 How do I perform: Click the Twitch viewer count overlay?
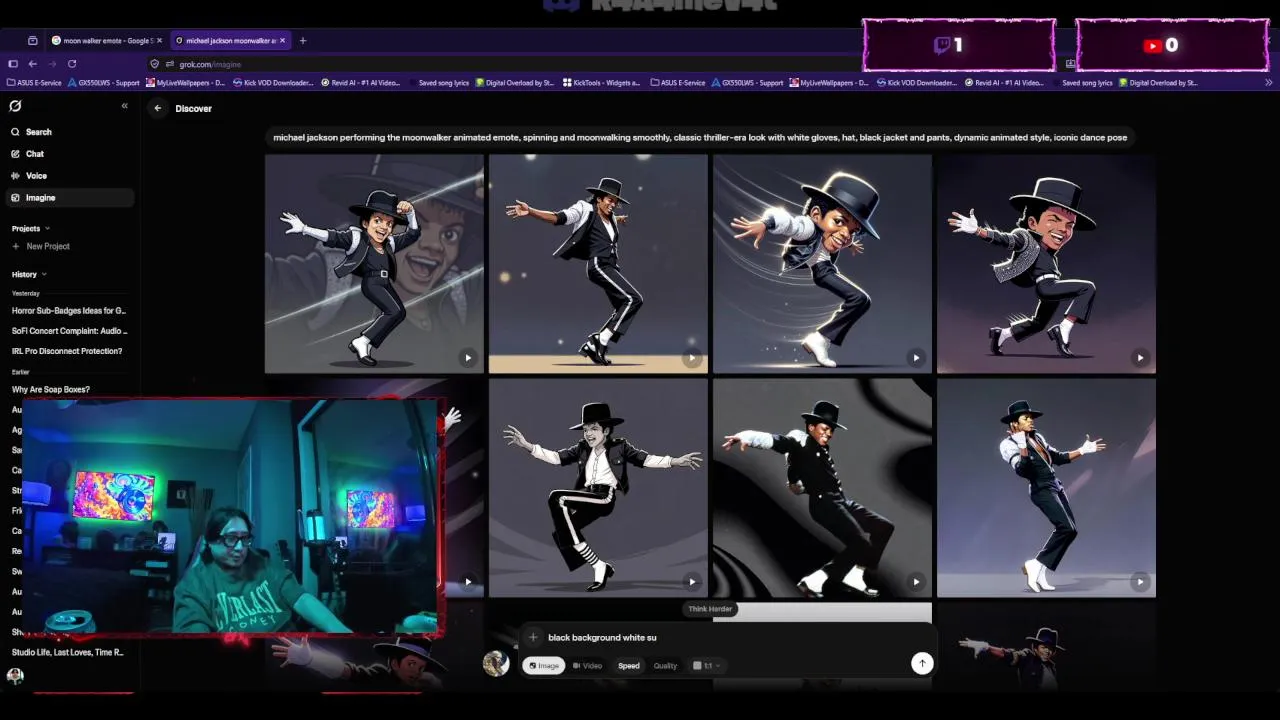(x=959, y=45)
